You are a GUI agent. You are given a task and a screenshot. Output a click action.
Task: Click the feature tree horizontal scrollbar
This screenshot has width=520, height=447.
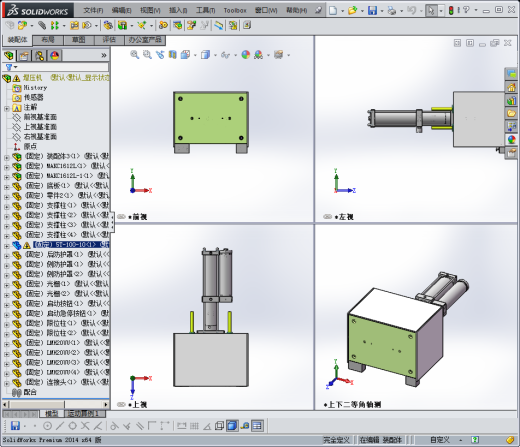coord(56,404)
